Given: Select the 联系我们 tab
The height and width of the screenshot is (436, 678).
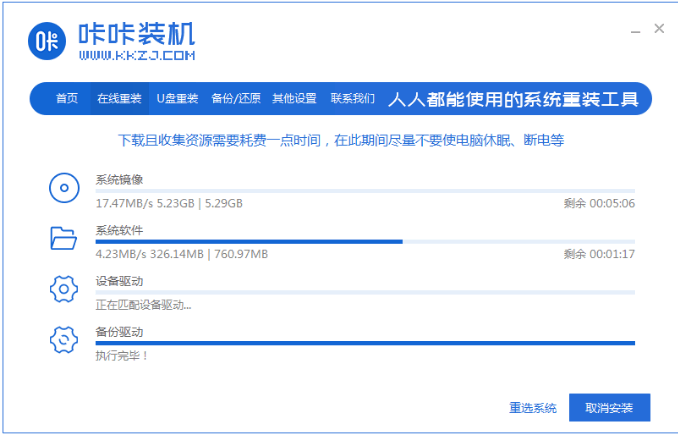Looking at the screenshot, I should [x=353, y=98].
